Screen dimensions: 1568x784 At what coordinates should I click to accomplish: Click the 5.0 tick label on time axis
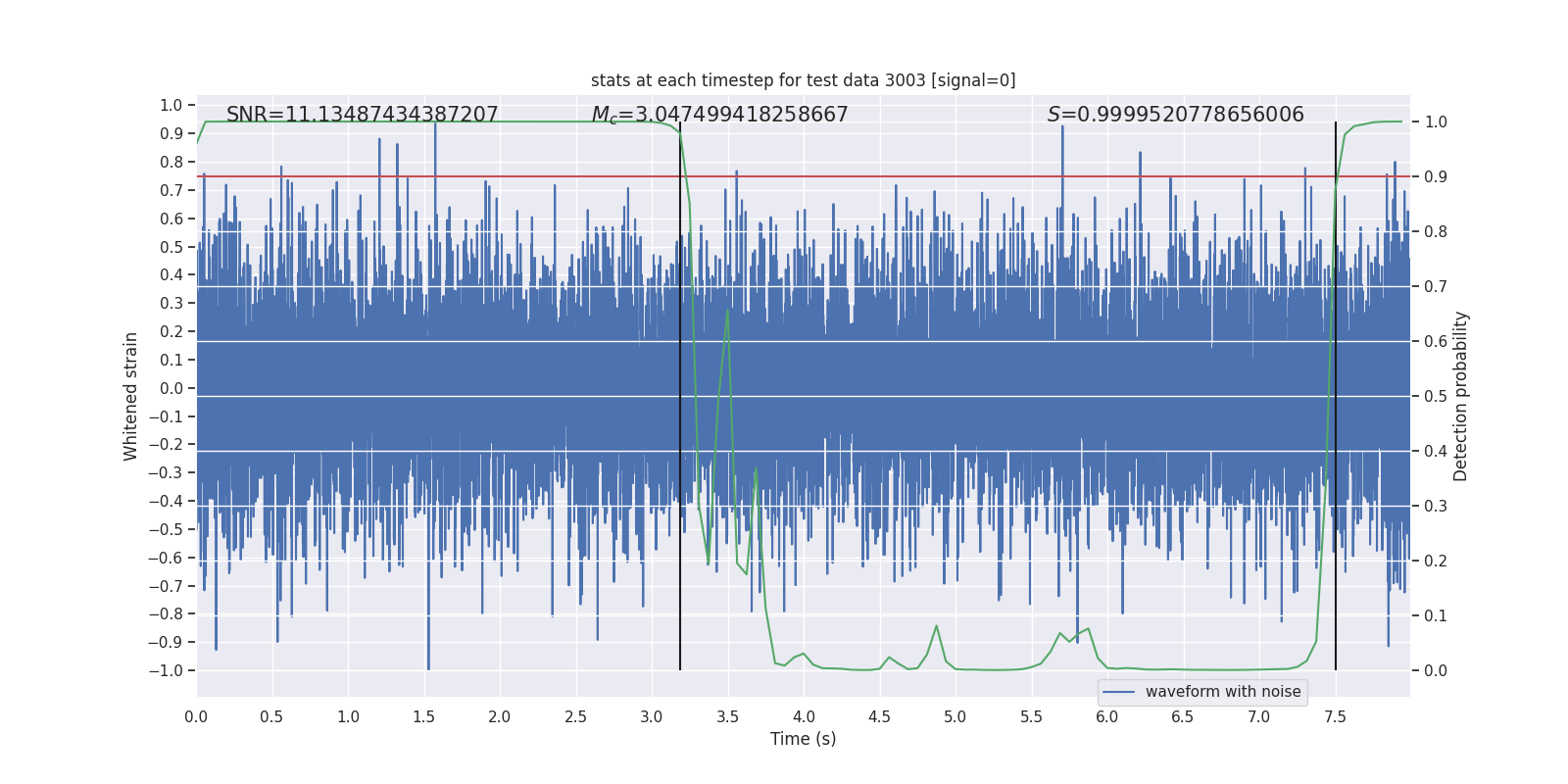coord(955,716)
